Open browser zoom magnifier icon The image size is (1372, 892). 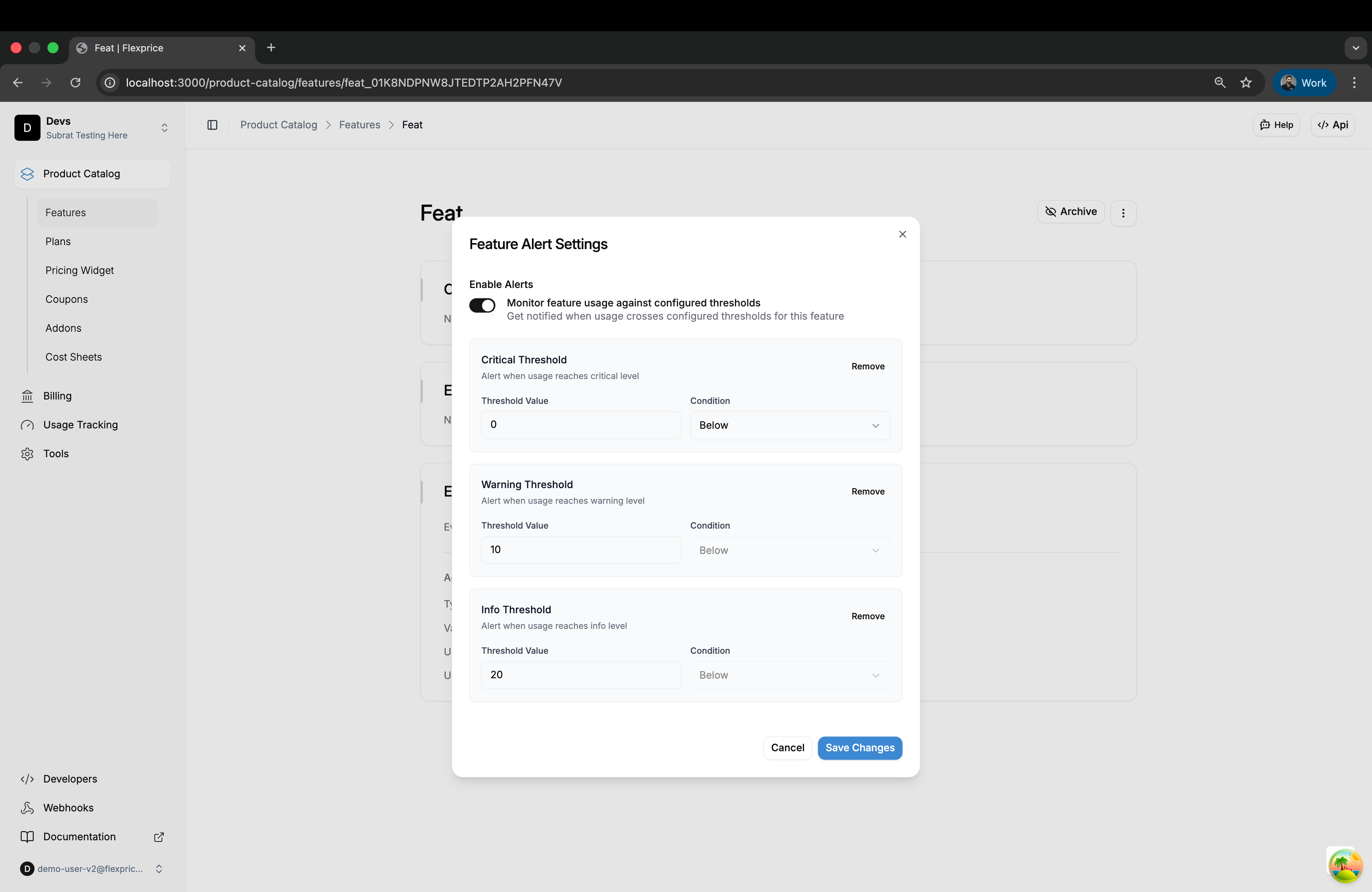[1220, 83]
